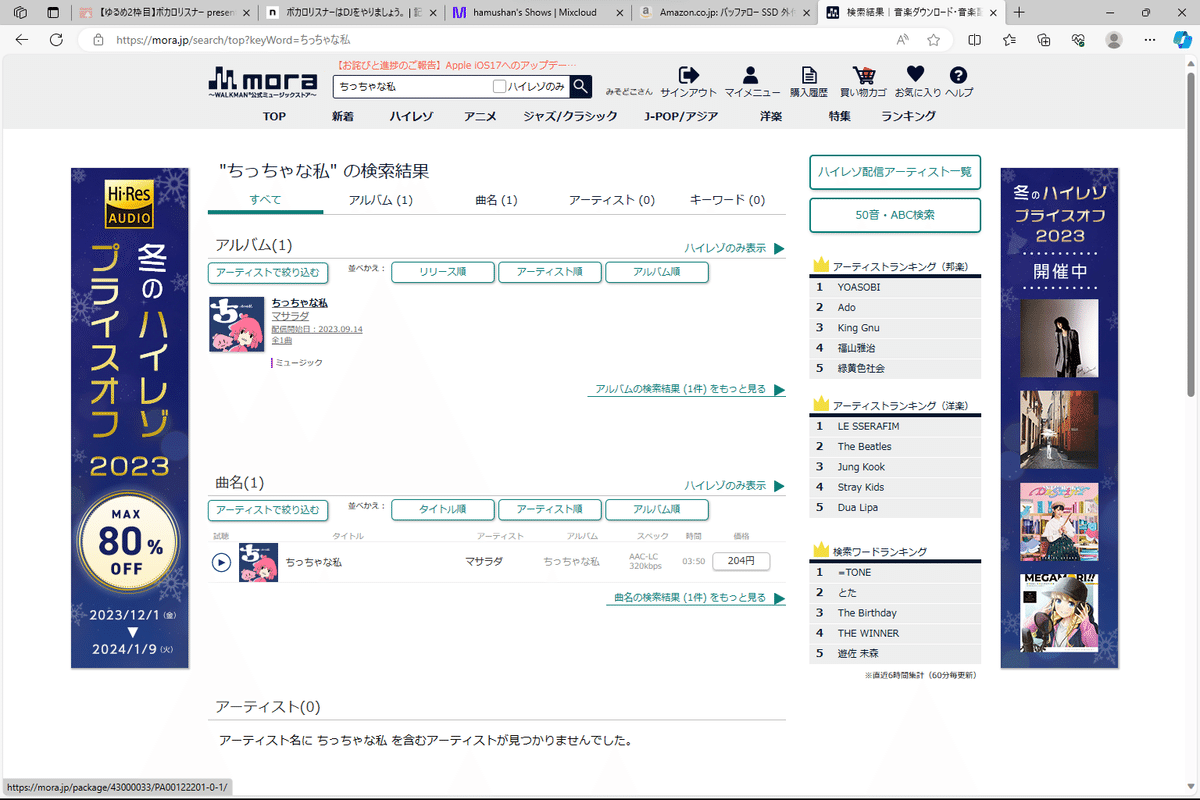The width and height of the screenshot is (1200, 800).
Task: Open browser essentials heart icon
Action: click(x=1078, y=40)
